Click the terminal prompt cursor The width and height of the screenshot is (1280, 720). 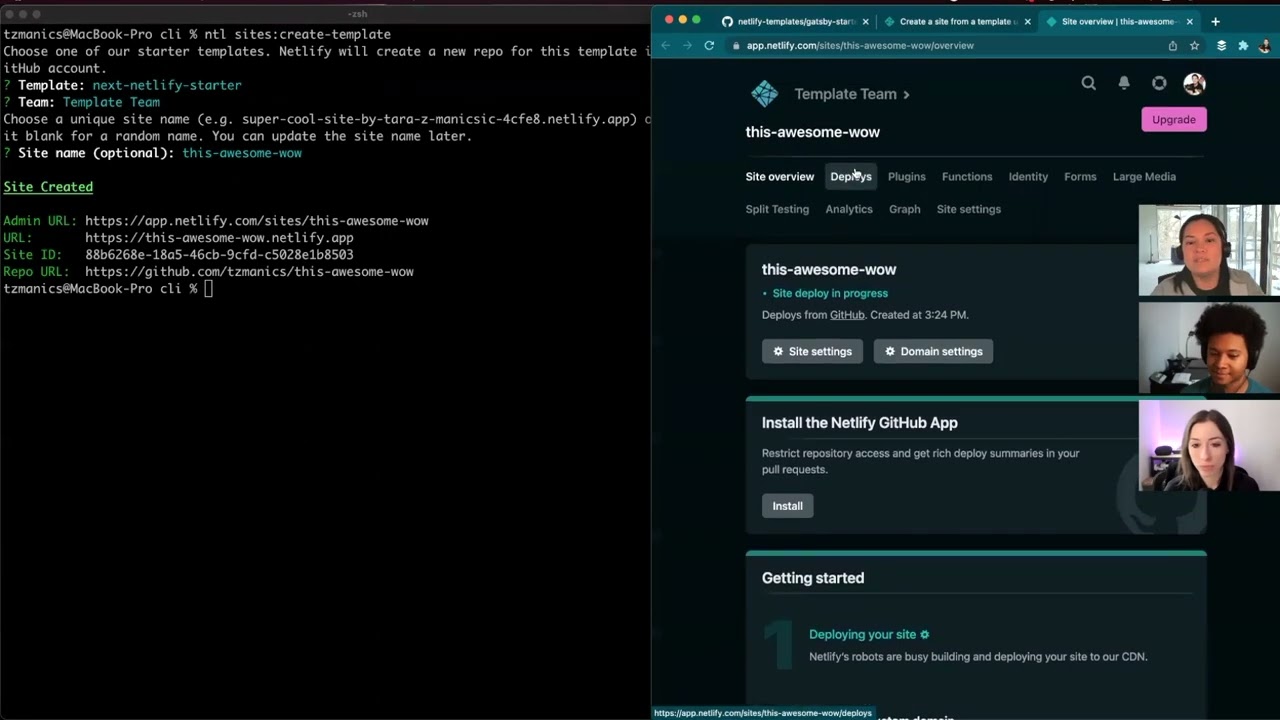tap(209, 289)
